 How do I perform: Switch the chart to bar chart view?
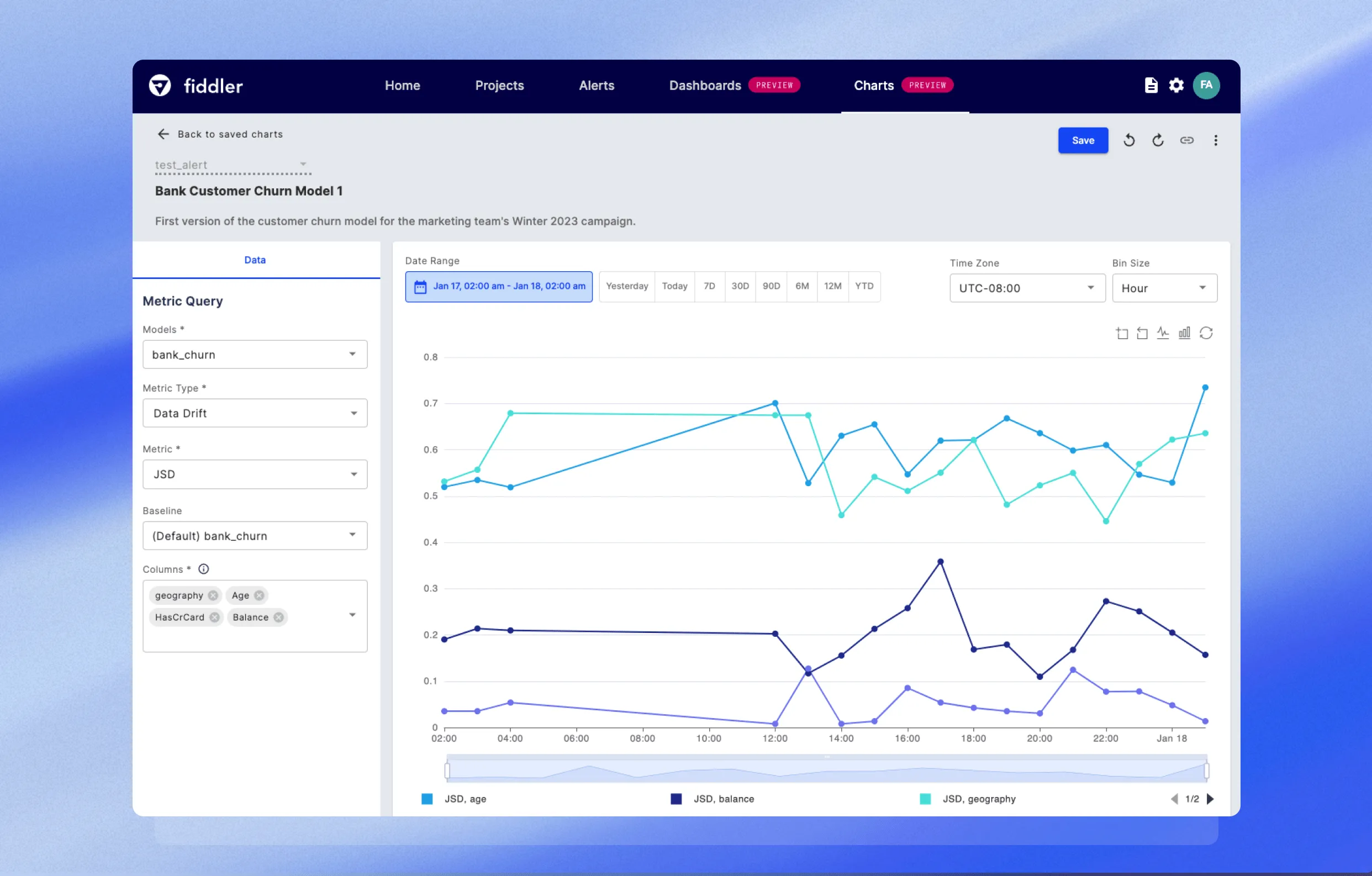[x=1184, y=333]
